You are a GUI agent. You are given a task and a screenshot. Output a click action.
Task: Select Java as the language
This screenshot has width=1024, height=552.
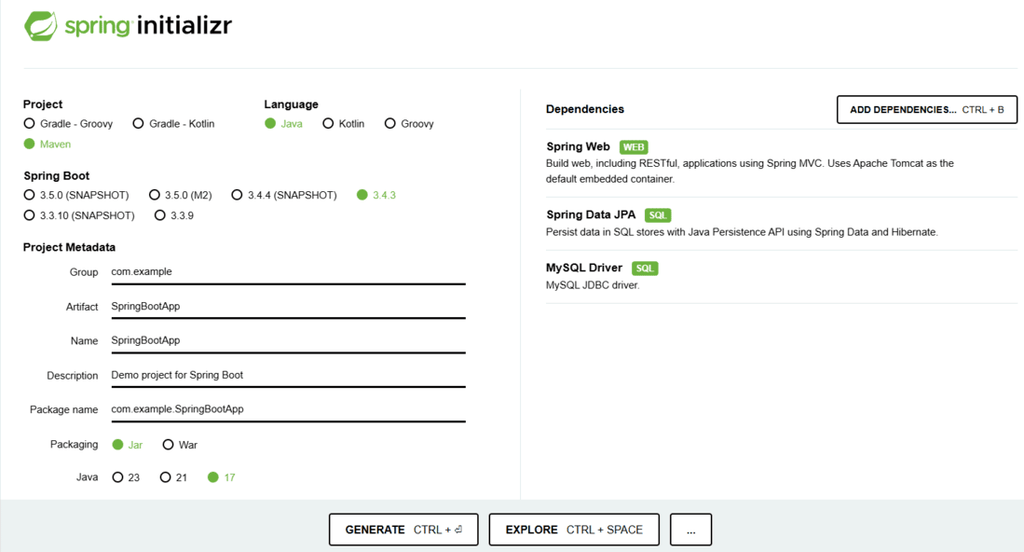point(283,123)
